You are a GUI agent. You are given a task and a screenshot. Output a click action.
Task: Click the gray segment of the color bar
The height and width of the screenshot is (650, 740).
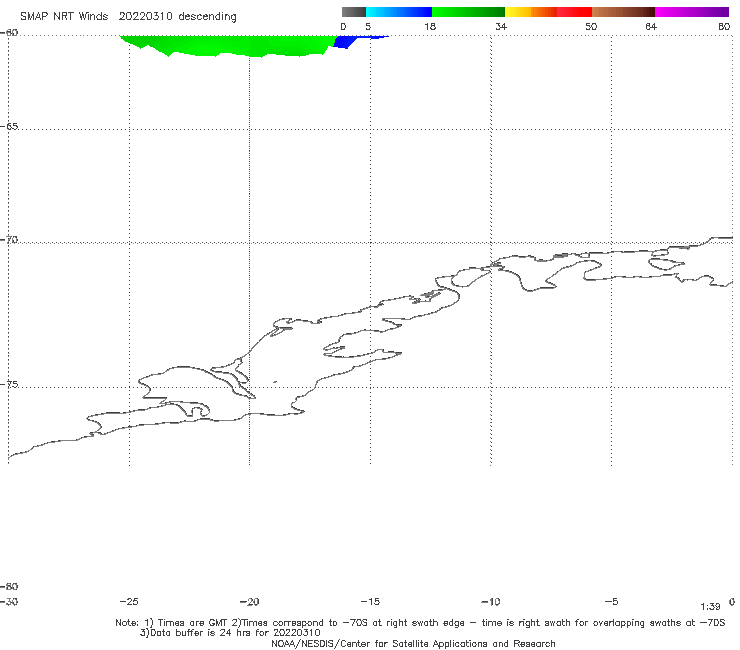pos(353,12)
